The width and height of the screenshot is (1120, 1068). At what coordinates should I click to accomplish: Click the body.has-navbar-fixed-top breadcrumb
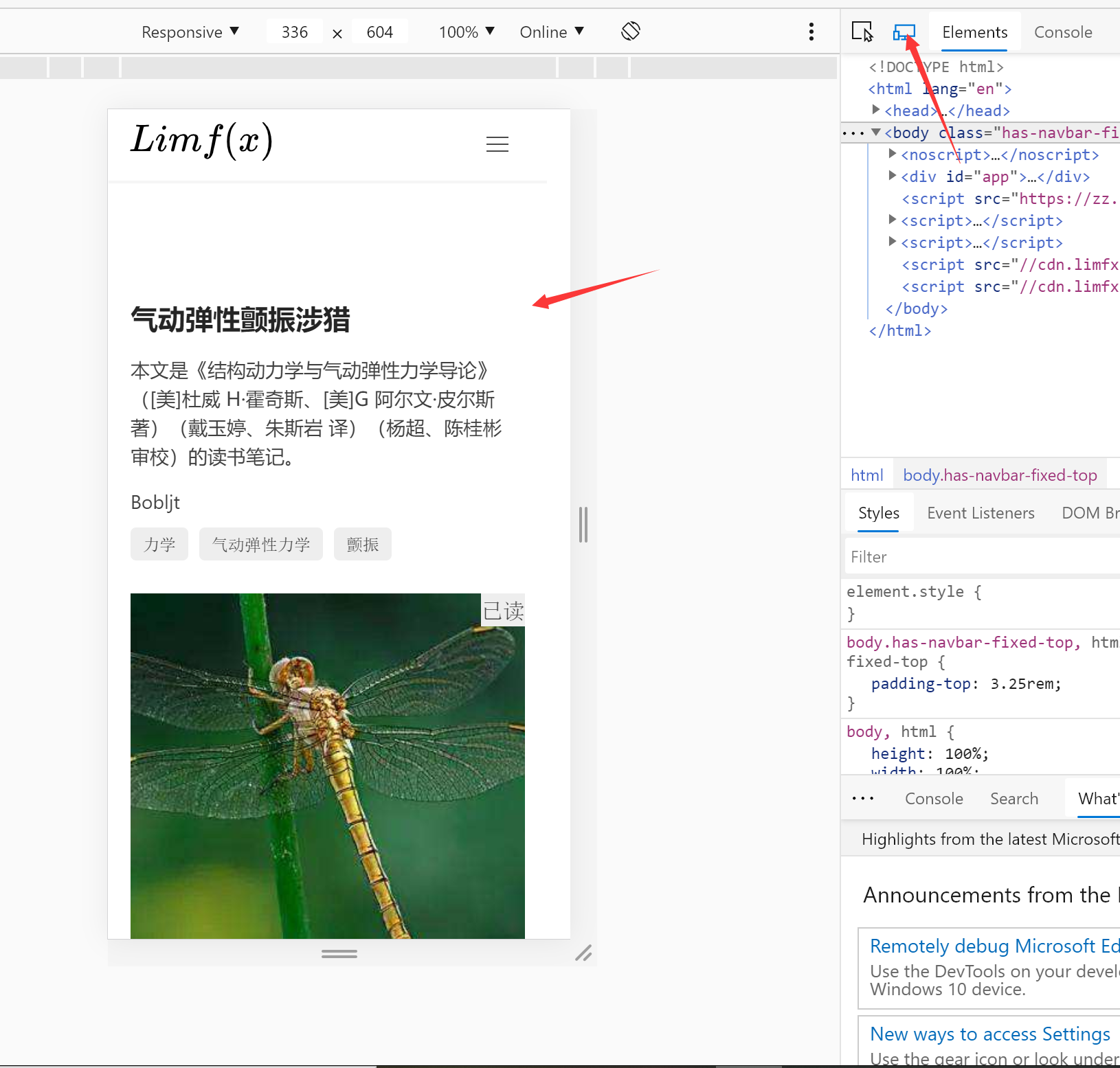click(x=1000, y=475)
